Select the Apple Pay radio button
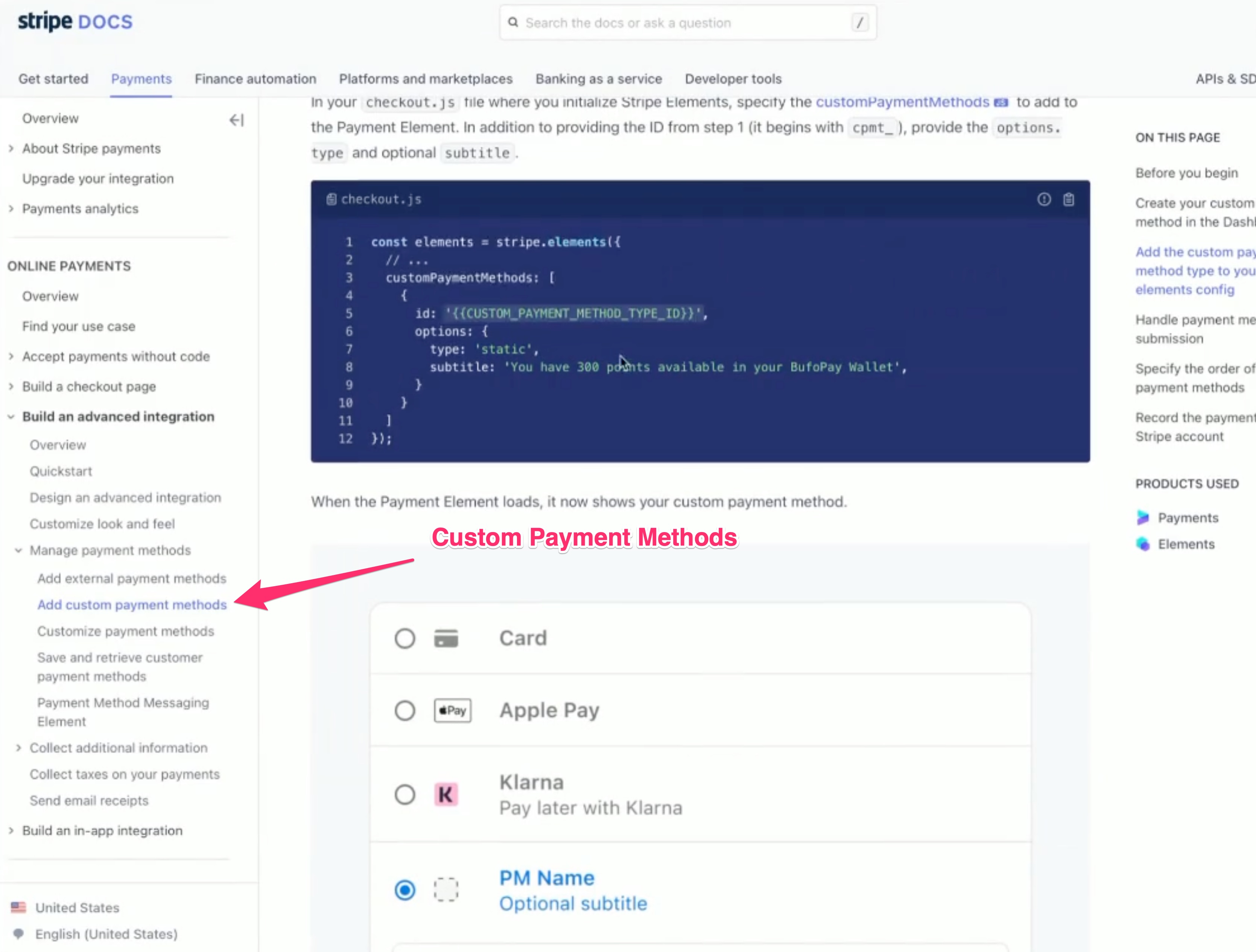This screenshot has height=952, width=1256. tap(405, 710)
